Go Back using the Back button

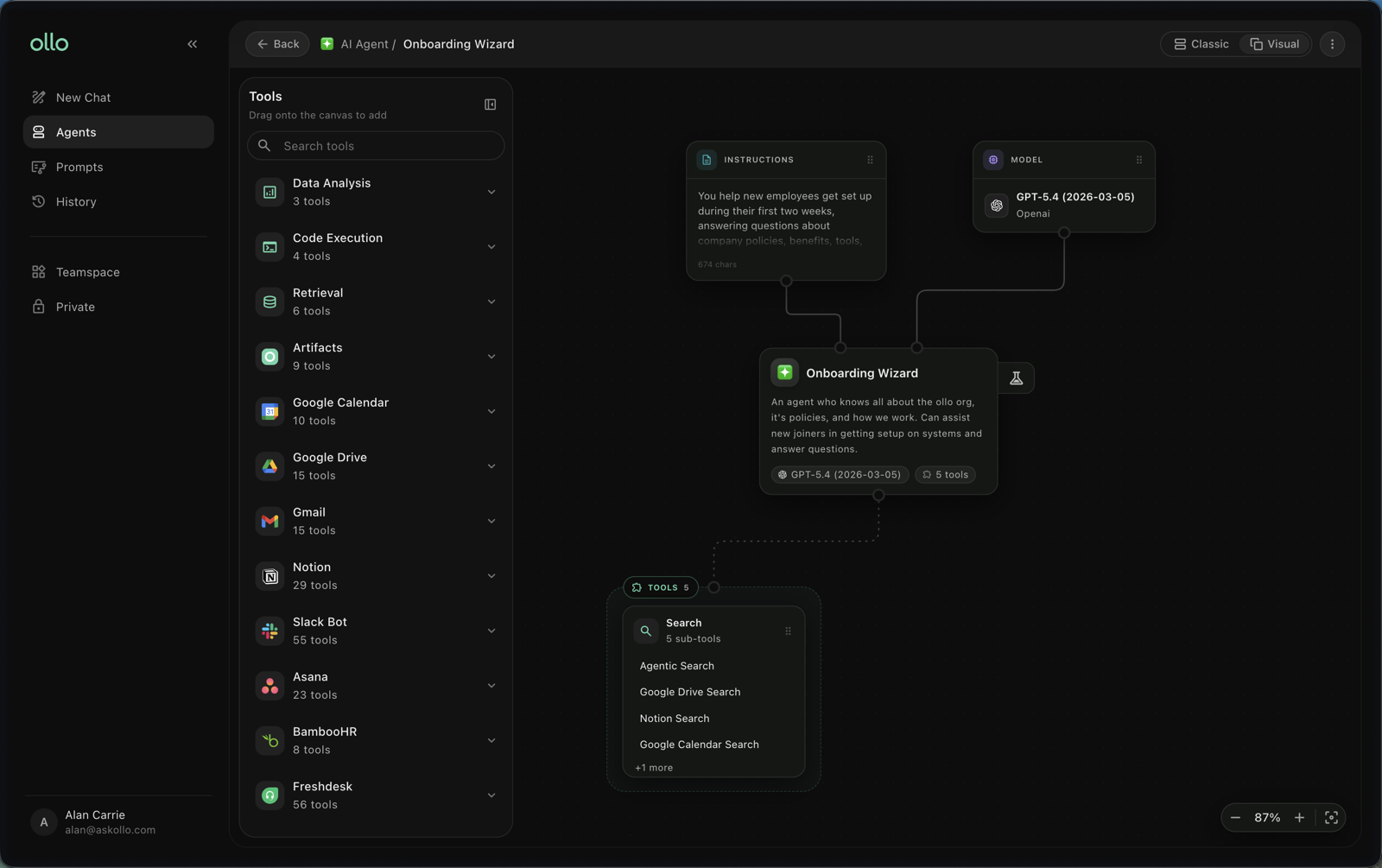[x=277, y=44]
